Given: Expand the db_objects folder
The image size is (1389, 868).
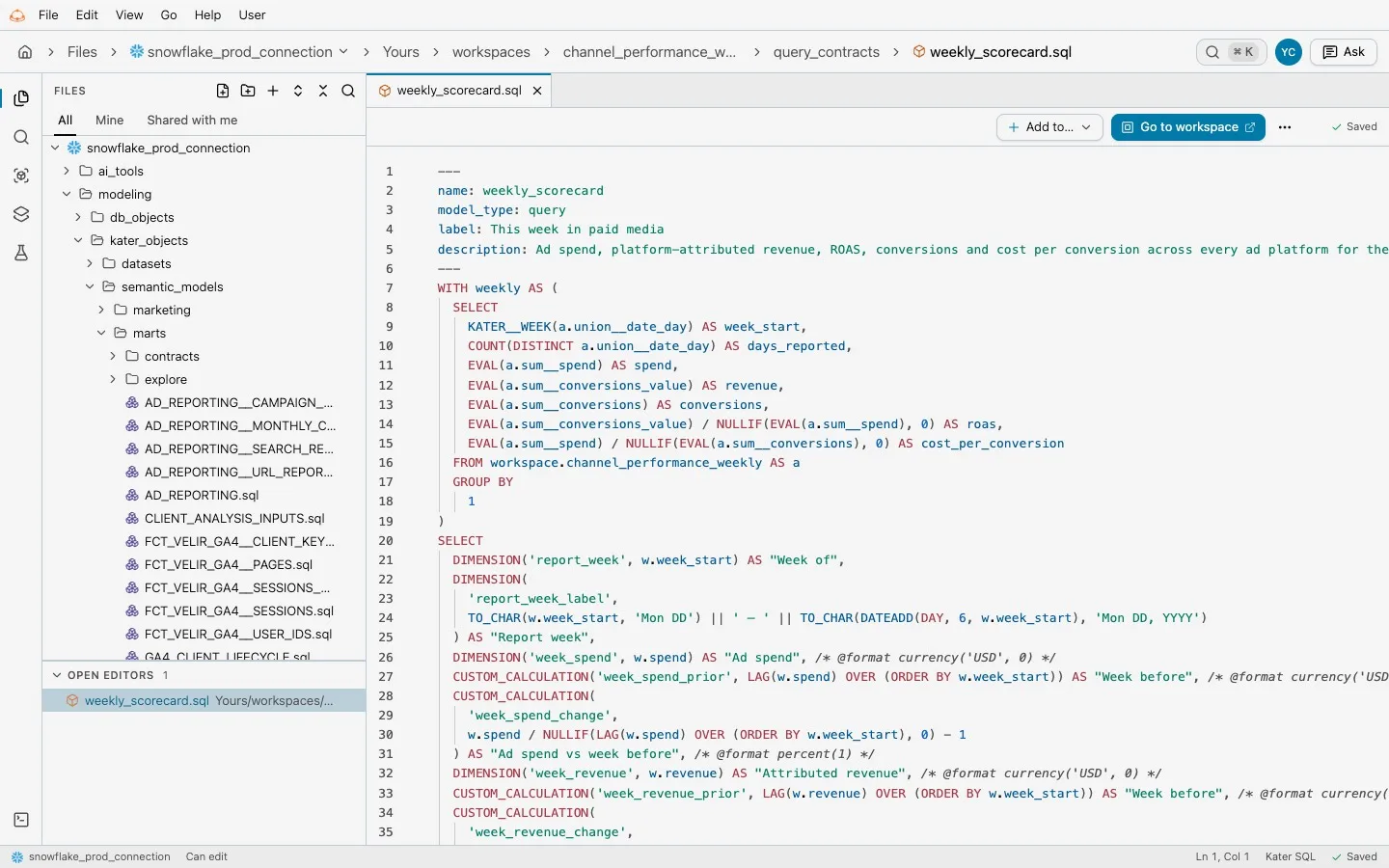Looking at the screenshot, I should 78,217.
